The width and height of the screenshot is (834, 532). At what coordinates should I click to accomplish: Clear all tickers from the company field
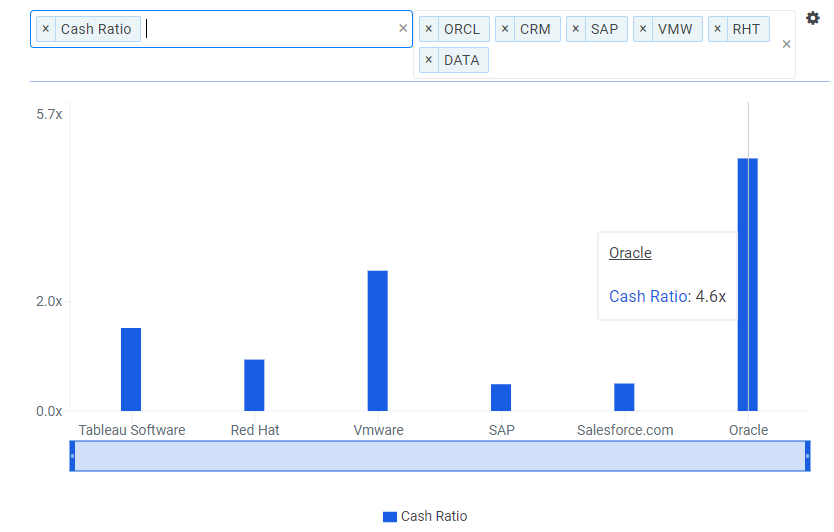click(786, 44)
